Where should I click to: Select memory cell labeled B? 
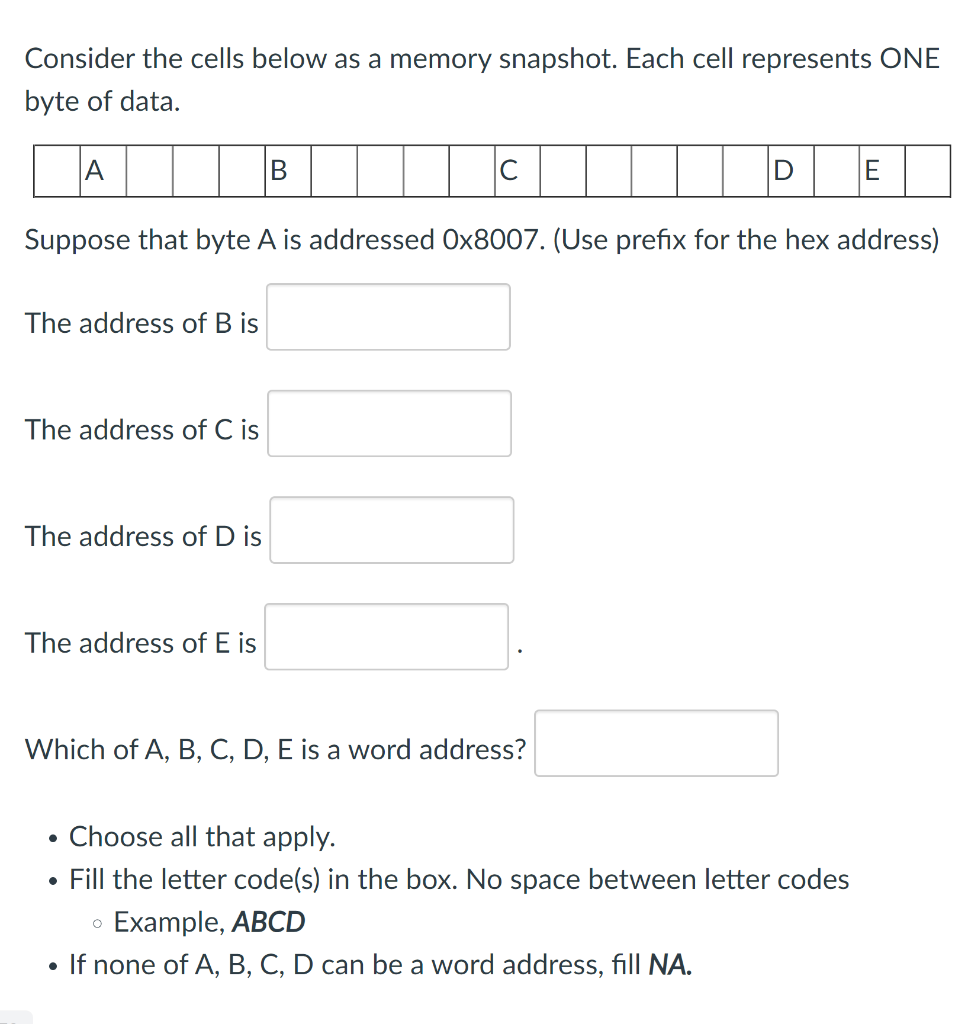287,171
